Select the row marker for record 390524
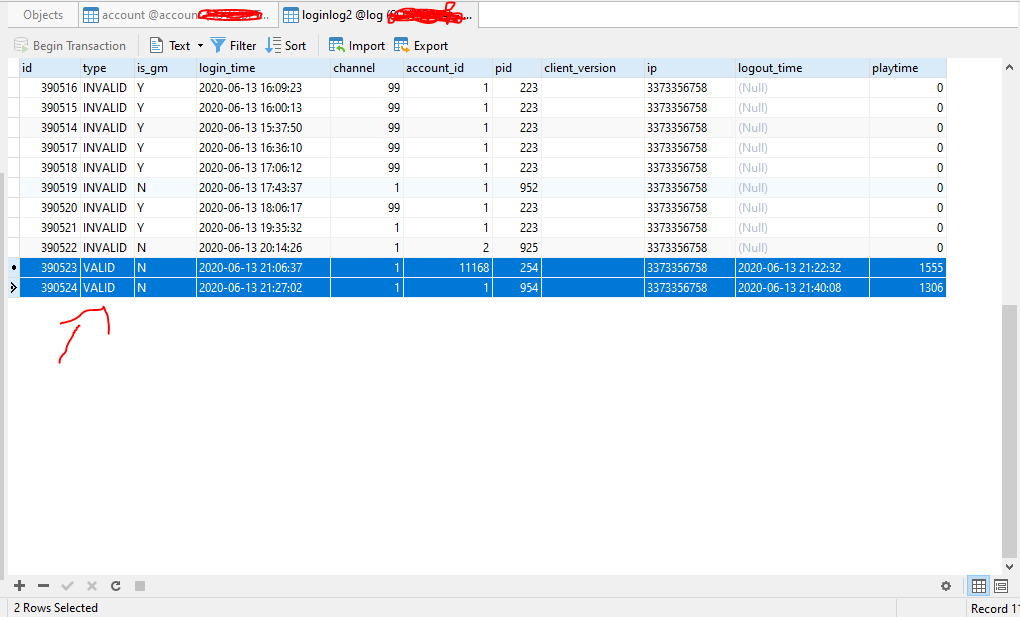 tap(14, 288)
